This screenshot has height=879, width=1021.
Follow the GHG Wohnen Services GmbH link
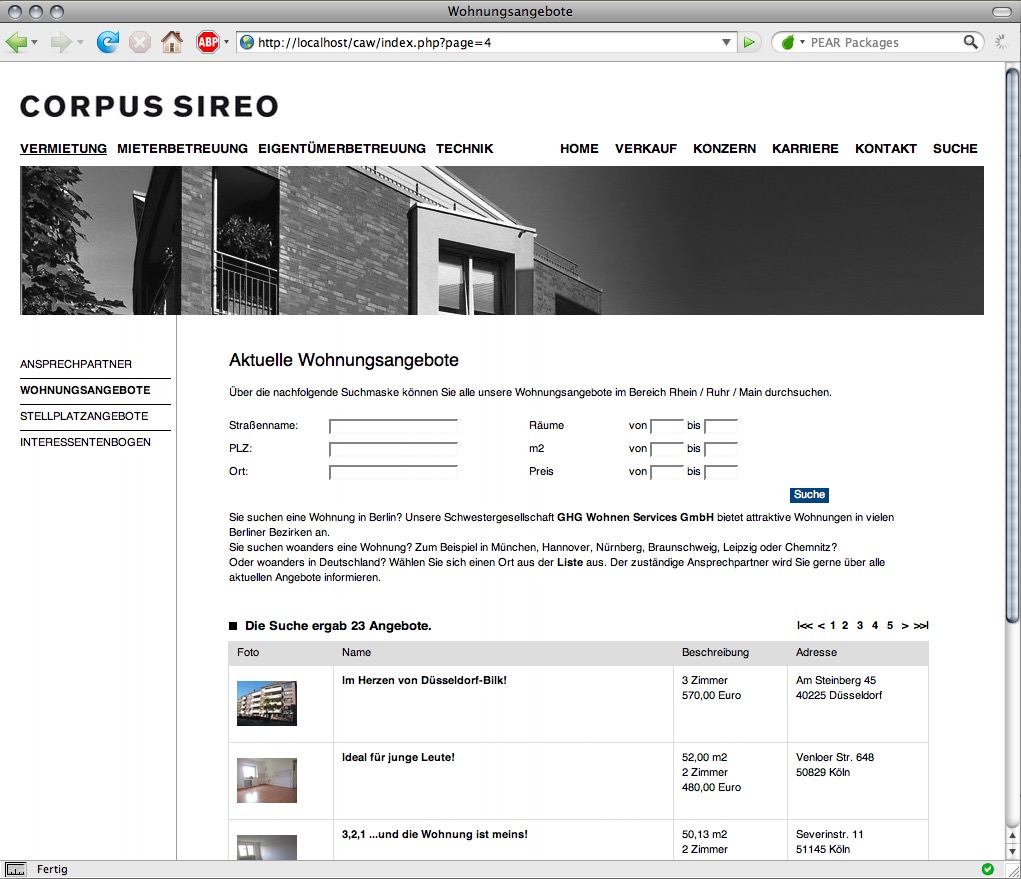(635, 518)
